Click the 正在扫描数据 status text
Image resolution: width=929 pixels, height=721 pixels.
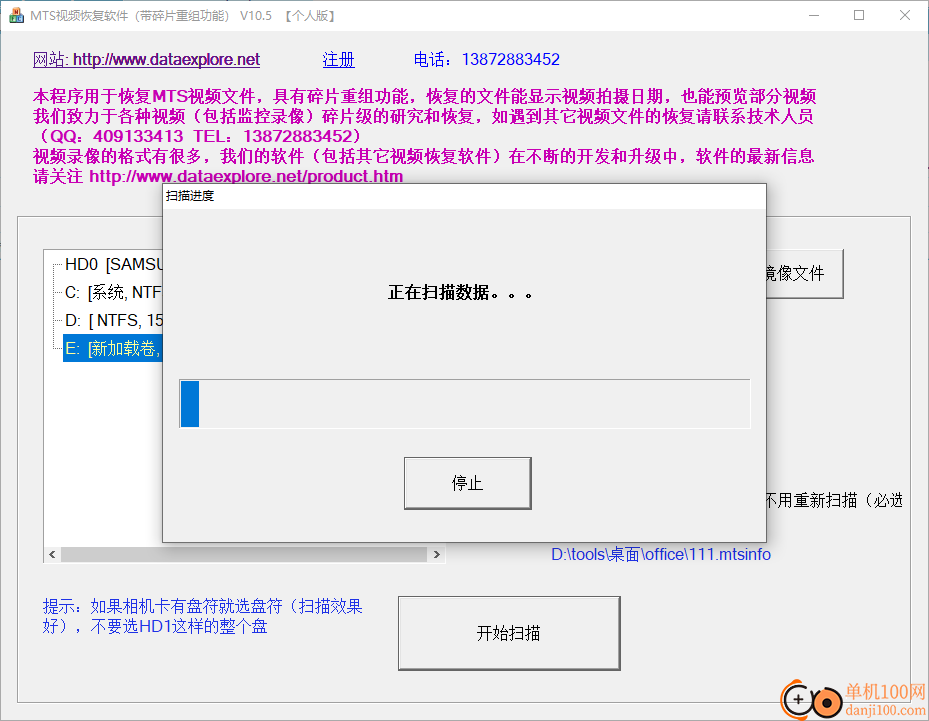point(460,292)
